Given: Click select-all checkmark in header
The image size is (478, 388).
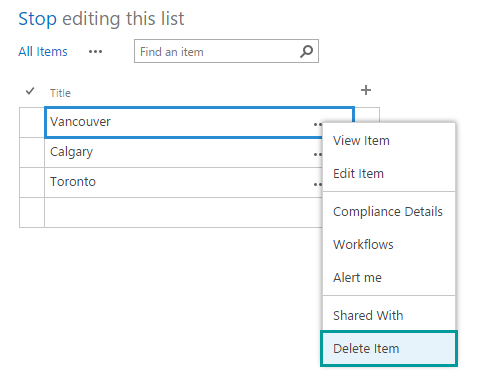Looking at the screenshot, I should pos(30,91).
